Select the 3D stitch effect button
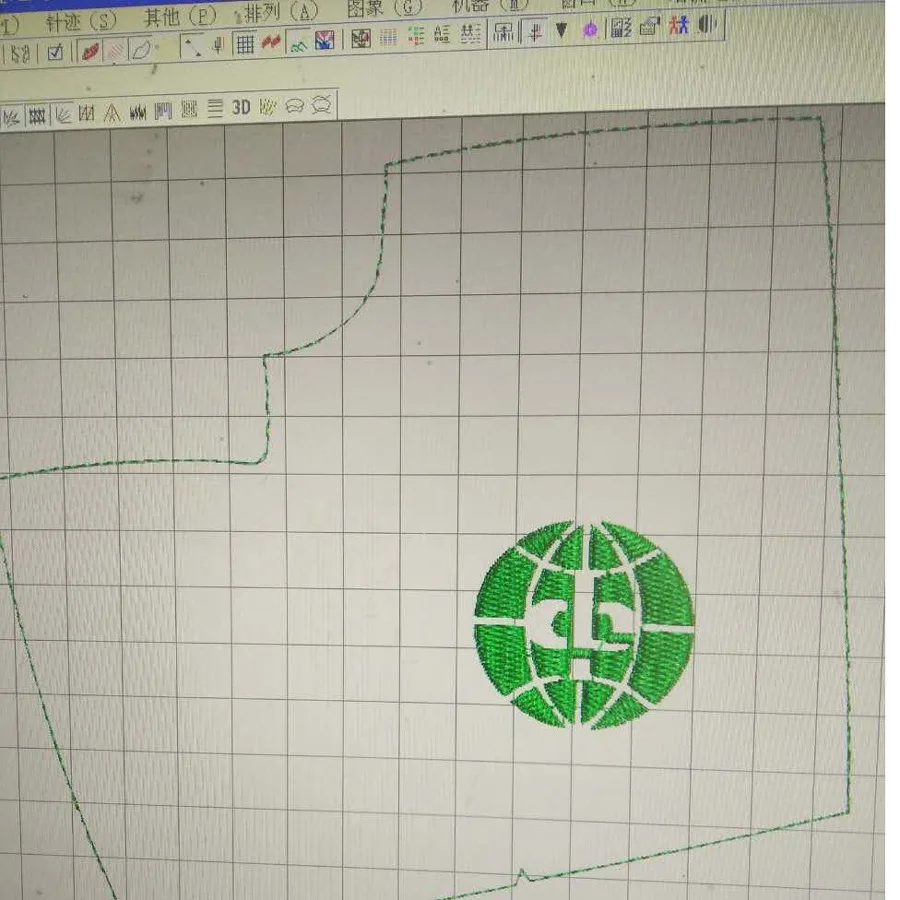 point(241,107)
